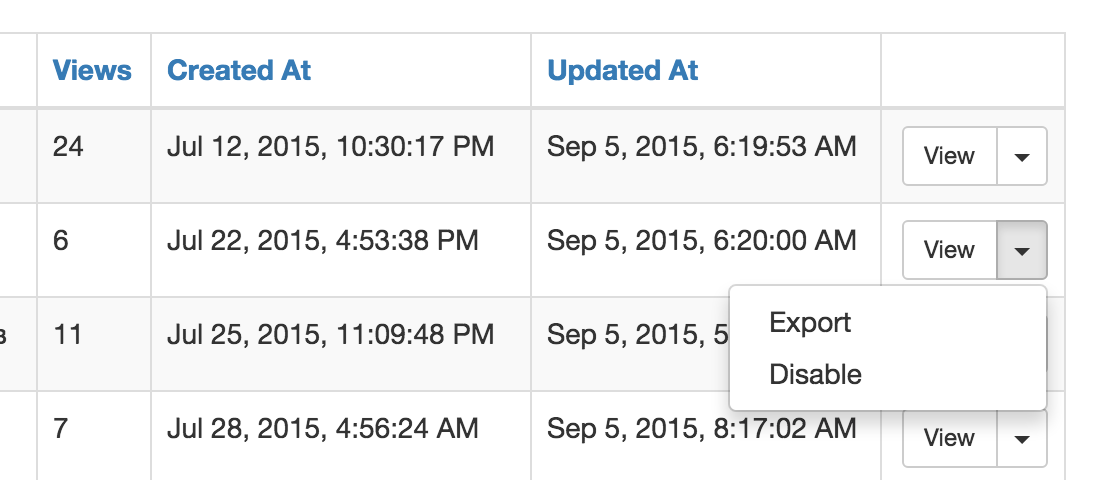
Task: Click the Jul 25, 2015 created date cell
Action: point(341,344)
